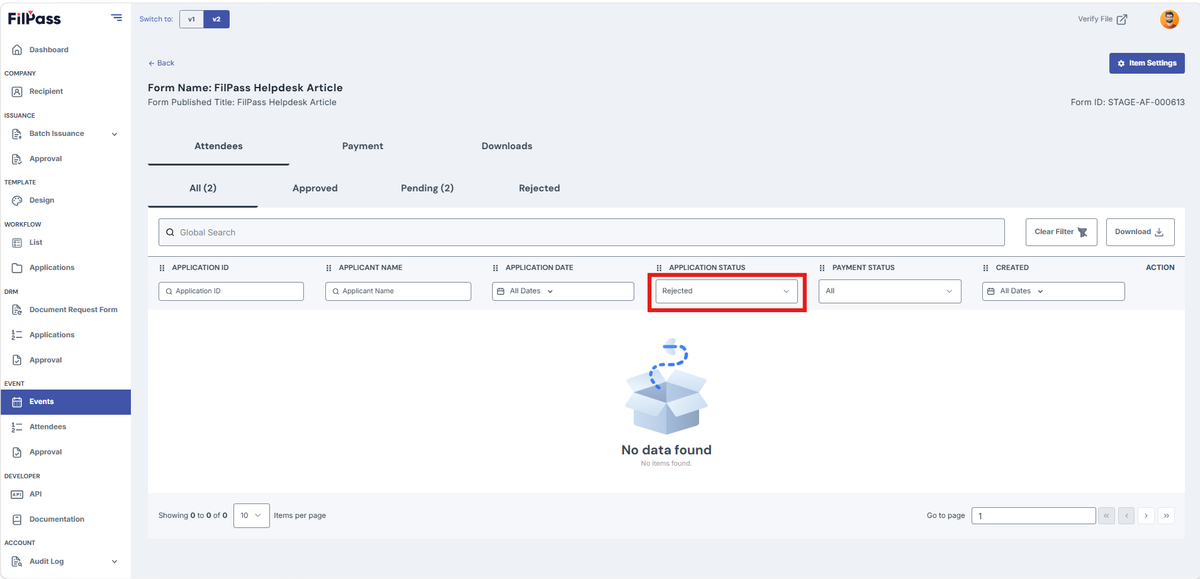Go to the last page button
The height and width of the screenshot is (579, 1200).
click(x=1166, y=516)
